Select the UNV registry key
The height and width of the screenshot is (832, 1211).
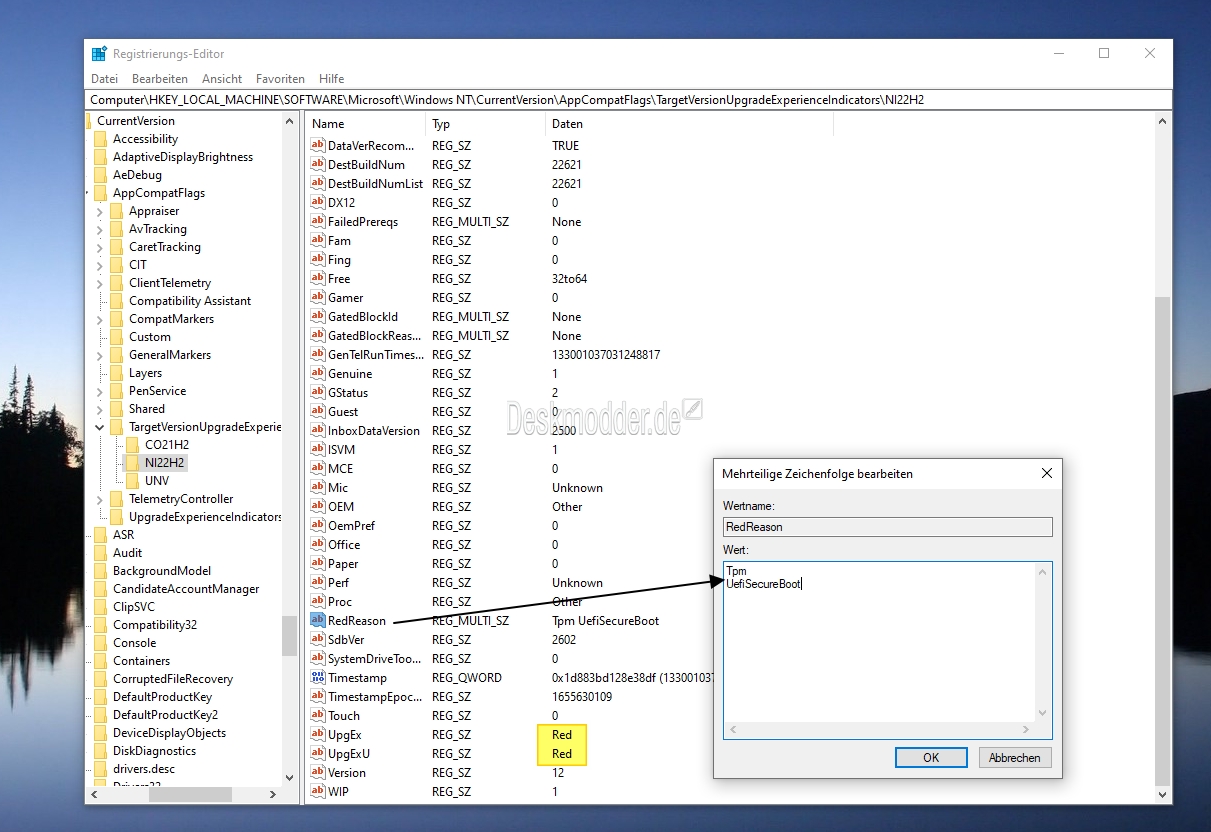coord(157,480)
